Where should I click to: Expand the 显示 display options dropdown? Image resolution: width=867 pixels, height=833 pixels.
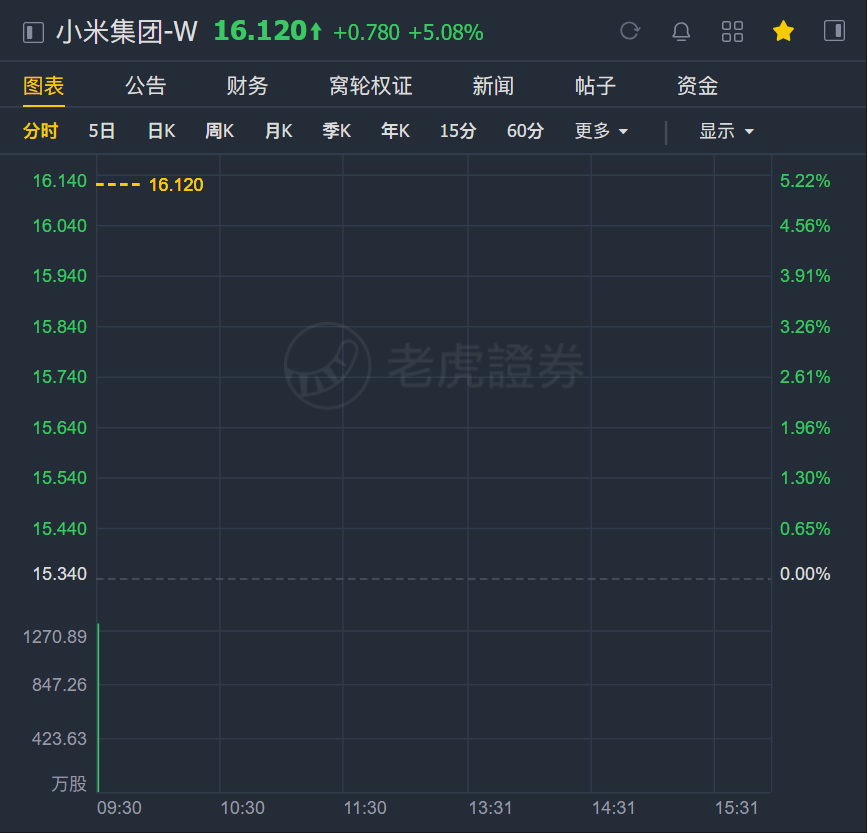tap(726, 131)
